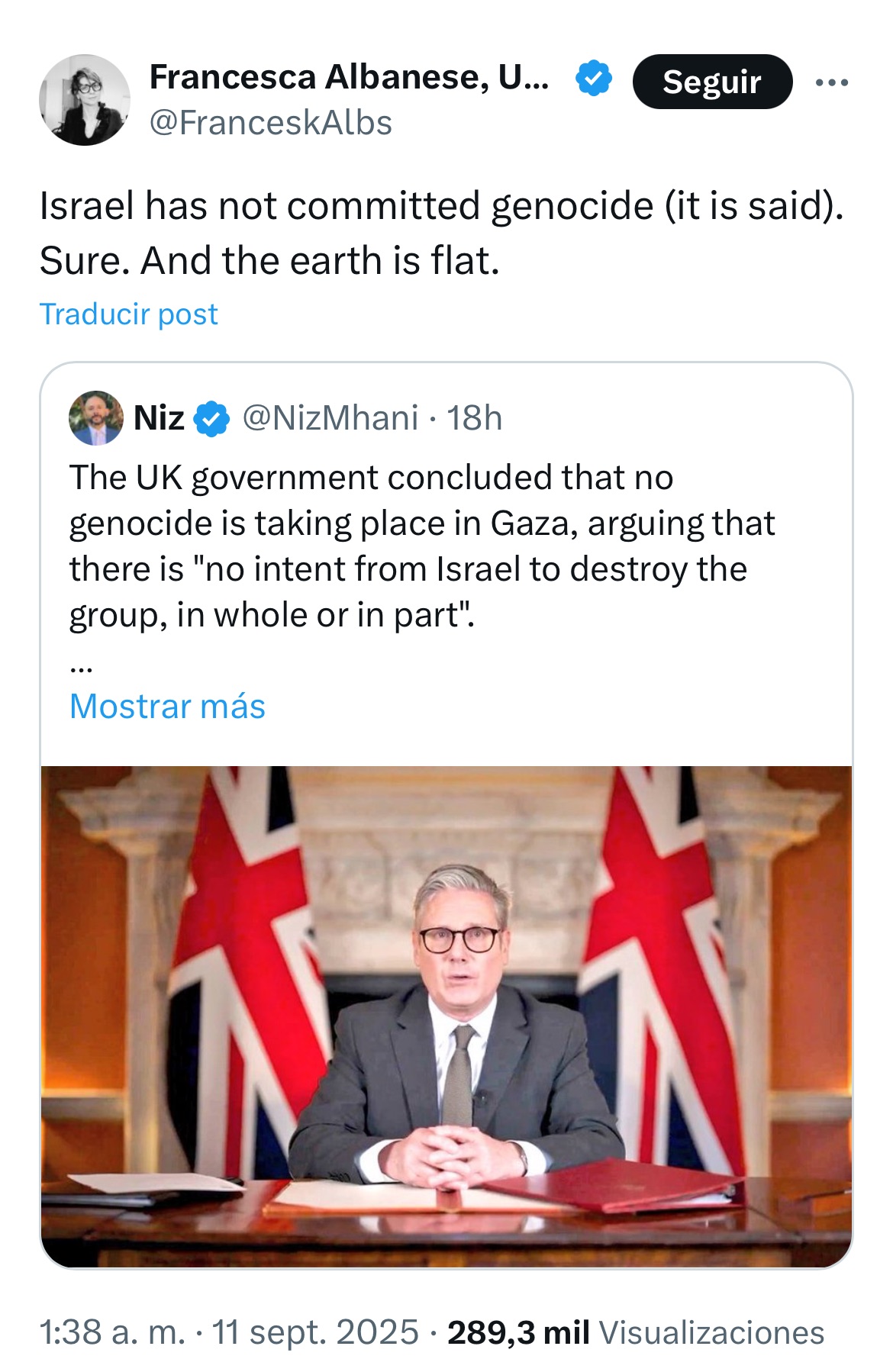Click Francesca Albanese's blue verified badge
This screenshot has width=893, height=1372.
[593, 78]
